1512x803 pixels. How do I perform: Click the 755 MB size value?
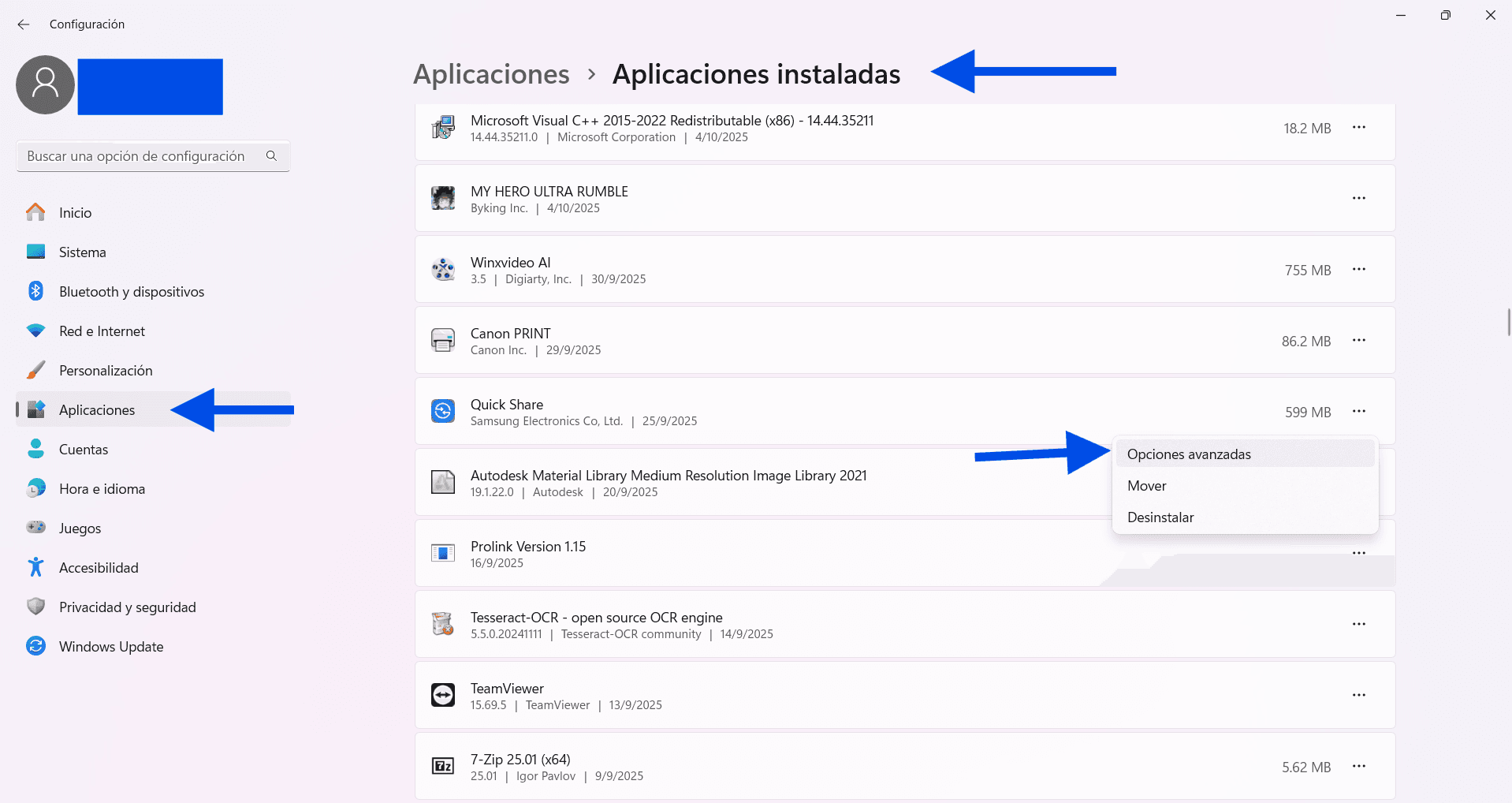pos(1308,271)
